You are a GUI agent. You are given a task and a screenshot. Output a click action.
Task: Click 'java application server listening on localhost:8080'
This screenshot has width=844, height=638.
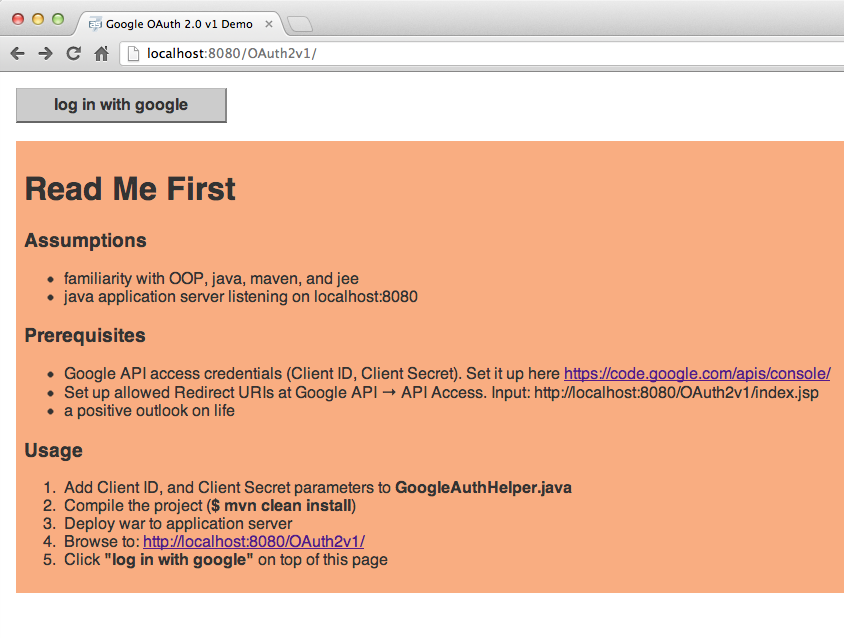click(241, 297)
